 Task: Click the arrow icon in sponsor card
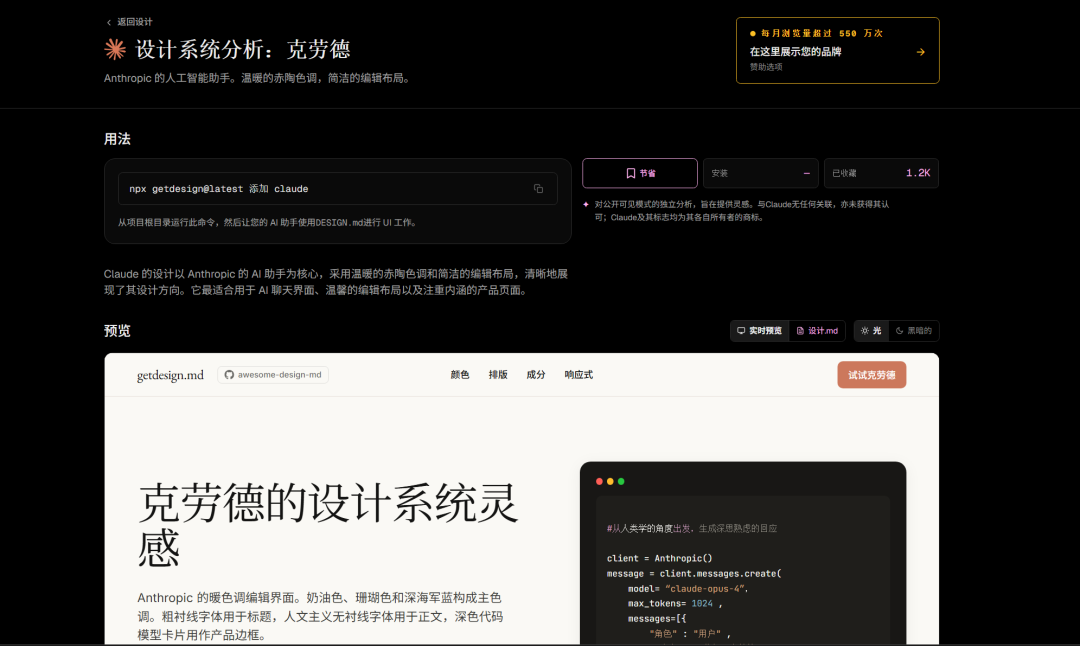pos(921,52)
